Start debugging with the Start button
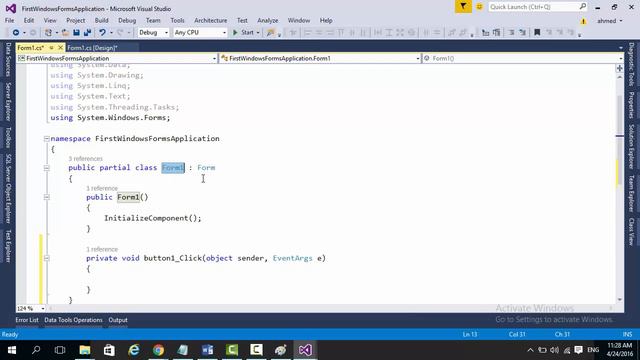This screenshot has width=640, height=360. pos(243,33)
